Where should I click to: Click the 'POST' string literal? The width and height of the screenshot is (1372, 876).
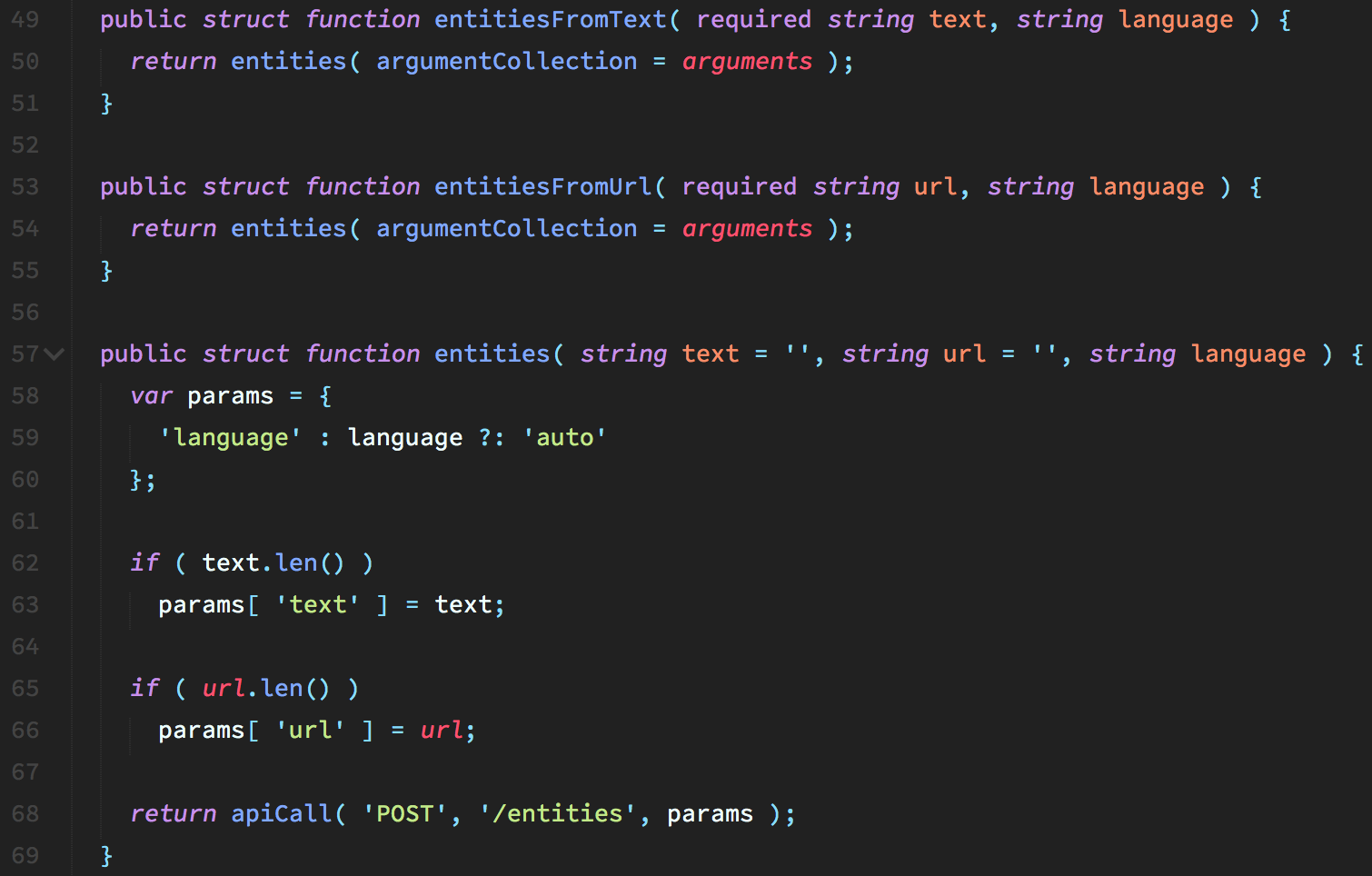coord(405,813)
